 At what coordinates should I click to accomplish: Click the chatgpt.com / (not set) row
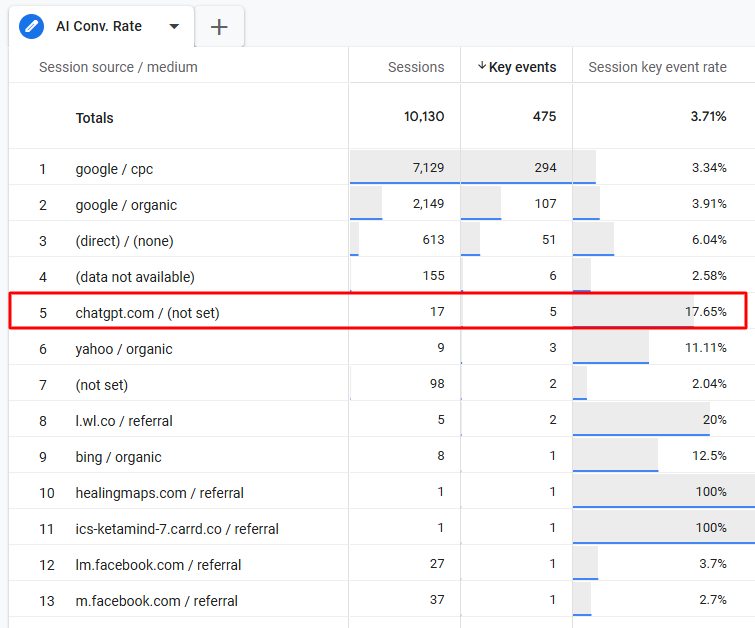tap(378, 312)
